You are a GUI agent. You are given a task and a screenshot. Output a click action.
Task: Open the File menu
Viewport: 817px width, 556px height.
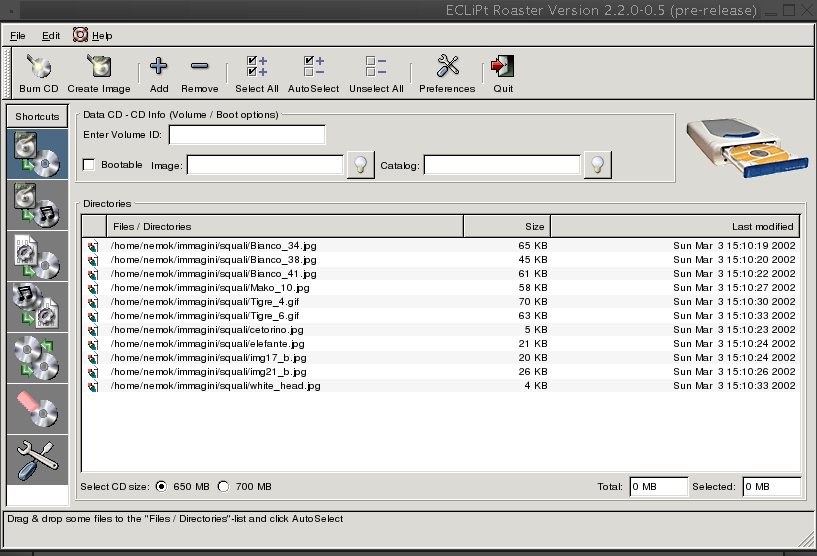tap(18, 35)
